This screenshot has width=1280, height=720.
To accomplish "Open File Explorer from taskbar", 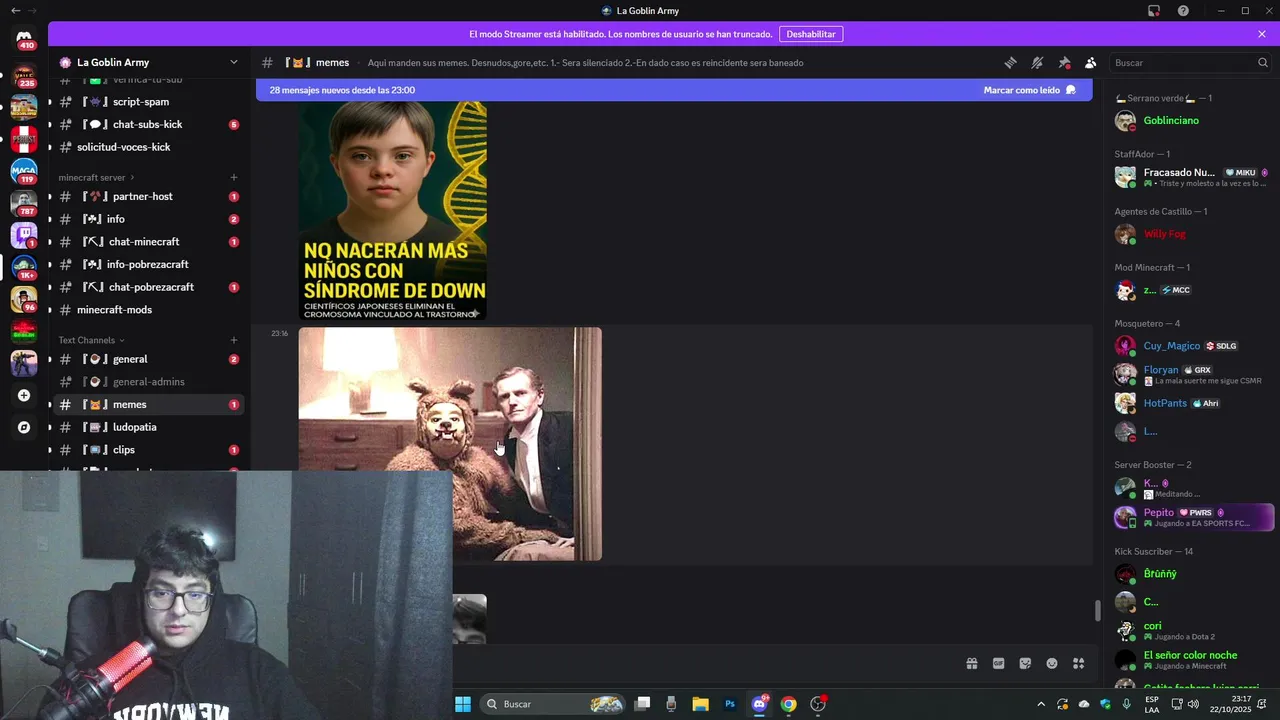I will [x=700, y=704].
